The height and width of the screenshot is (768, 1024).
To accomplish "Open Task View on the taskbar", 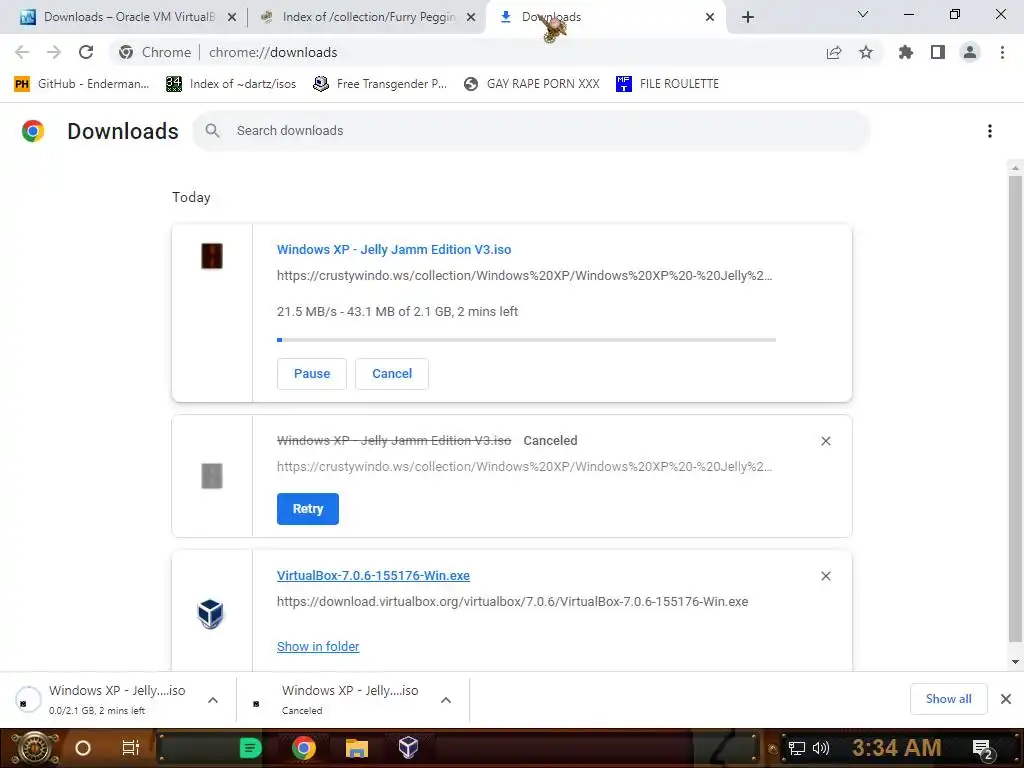I will tap(131, 748).
